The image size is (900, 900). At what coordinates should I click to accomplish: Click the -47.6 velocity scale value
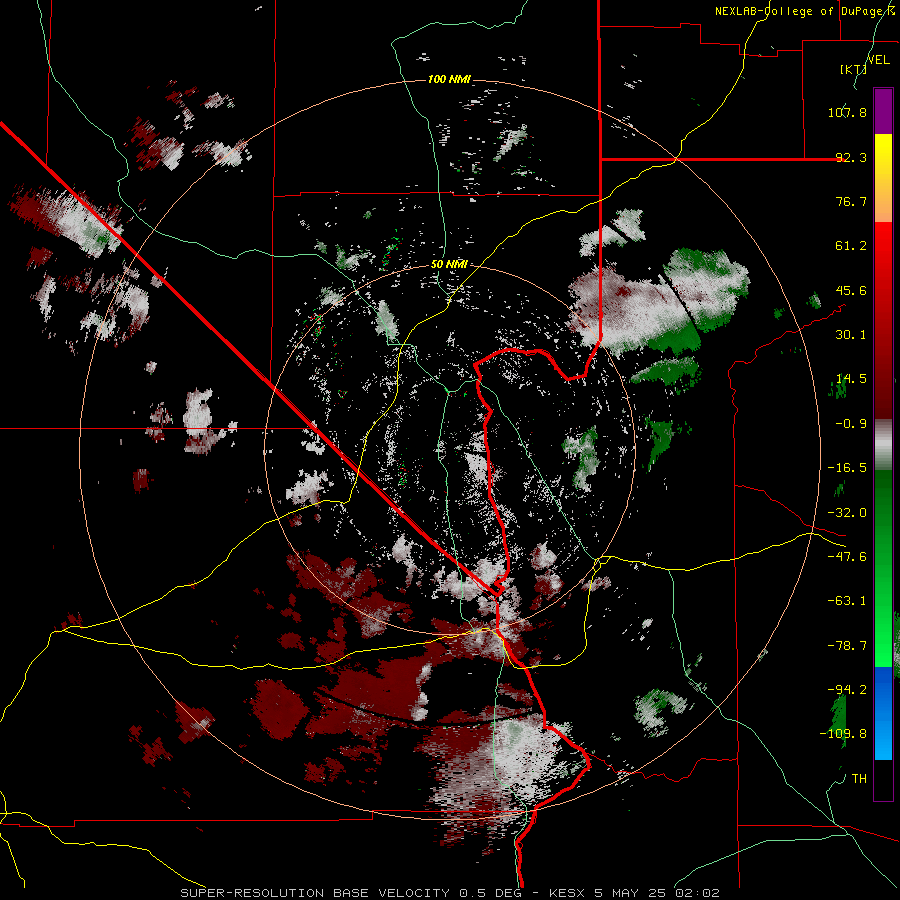pyautogui.click(x=847, y=557)
